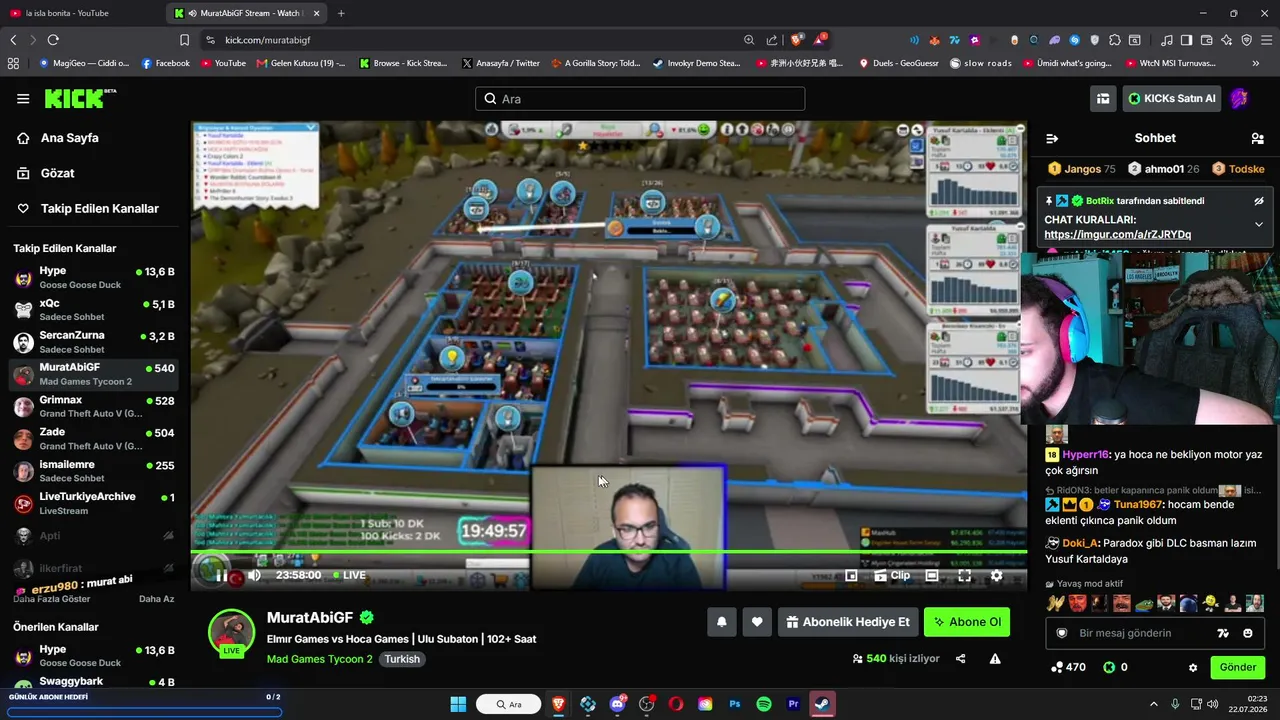Open SercanZurna channel in sidebar
The width and height of the screenshot is (1280, 720).
click(x=96, y=342)
